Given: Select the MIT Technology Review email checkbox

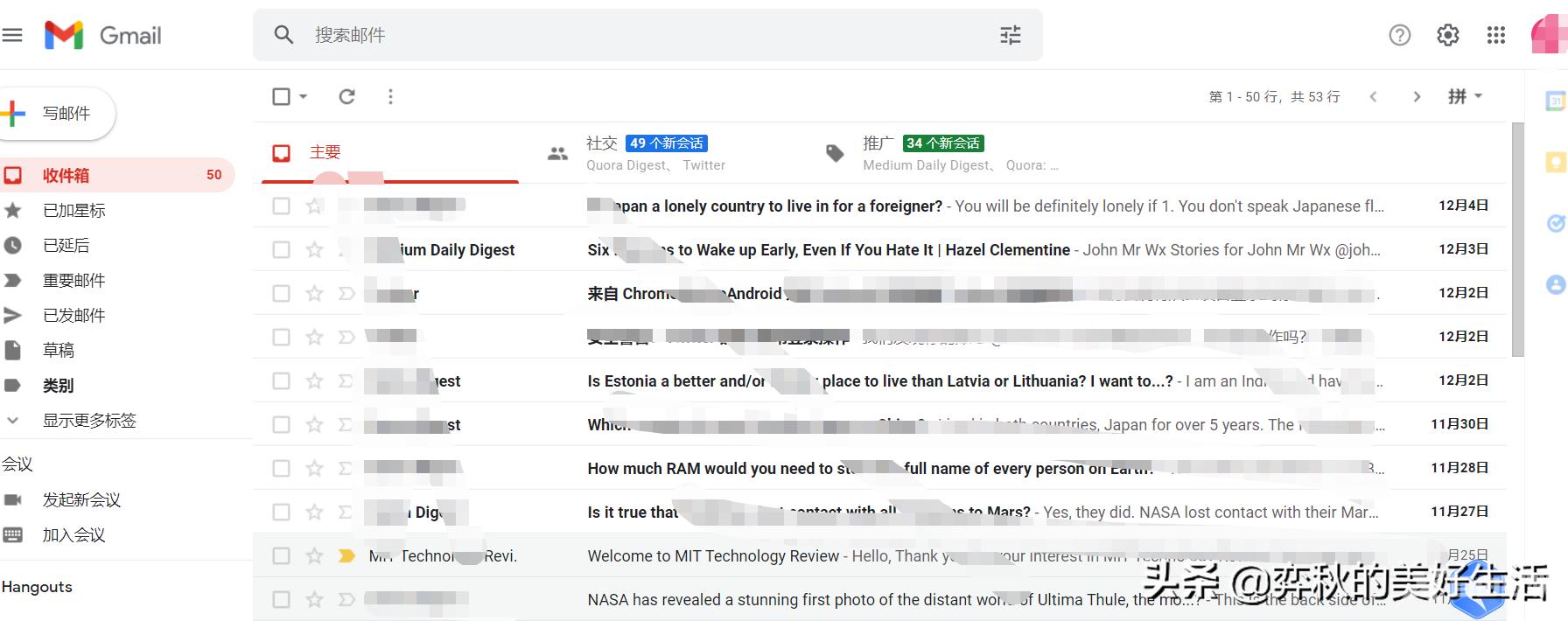Looking at the screenshot, I should click(x=281, y=556).
